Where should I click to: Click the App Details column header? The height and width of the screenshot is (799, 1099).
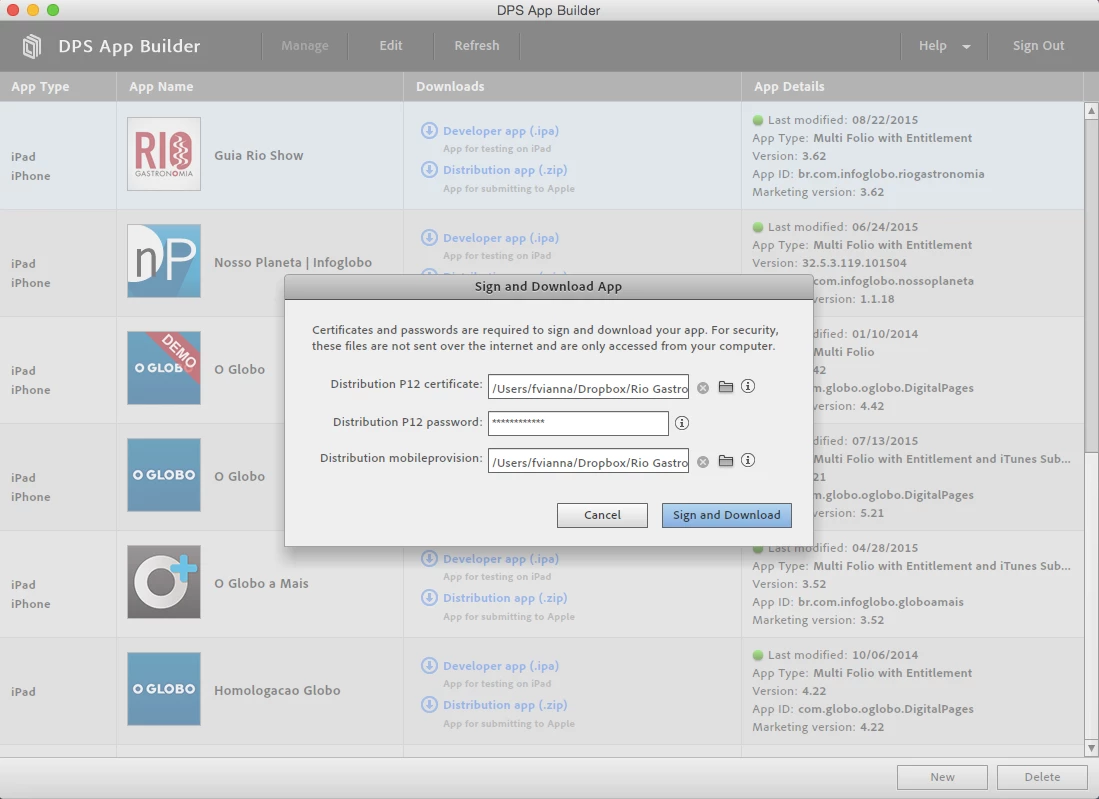[x=789, y=87]
